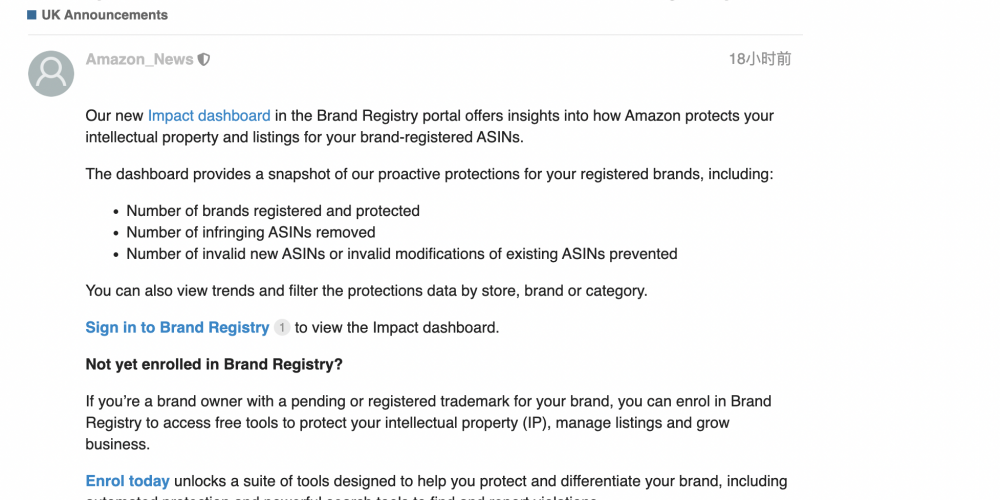This screenshot has height=500, width=1000.
Task: Follow the Enrol today link
Action: pyautogui.click(x=128, y=481)
